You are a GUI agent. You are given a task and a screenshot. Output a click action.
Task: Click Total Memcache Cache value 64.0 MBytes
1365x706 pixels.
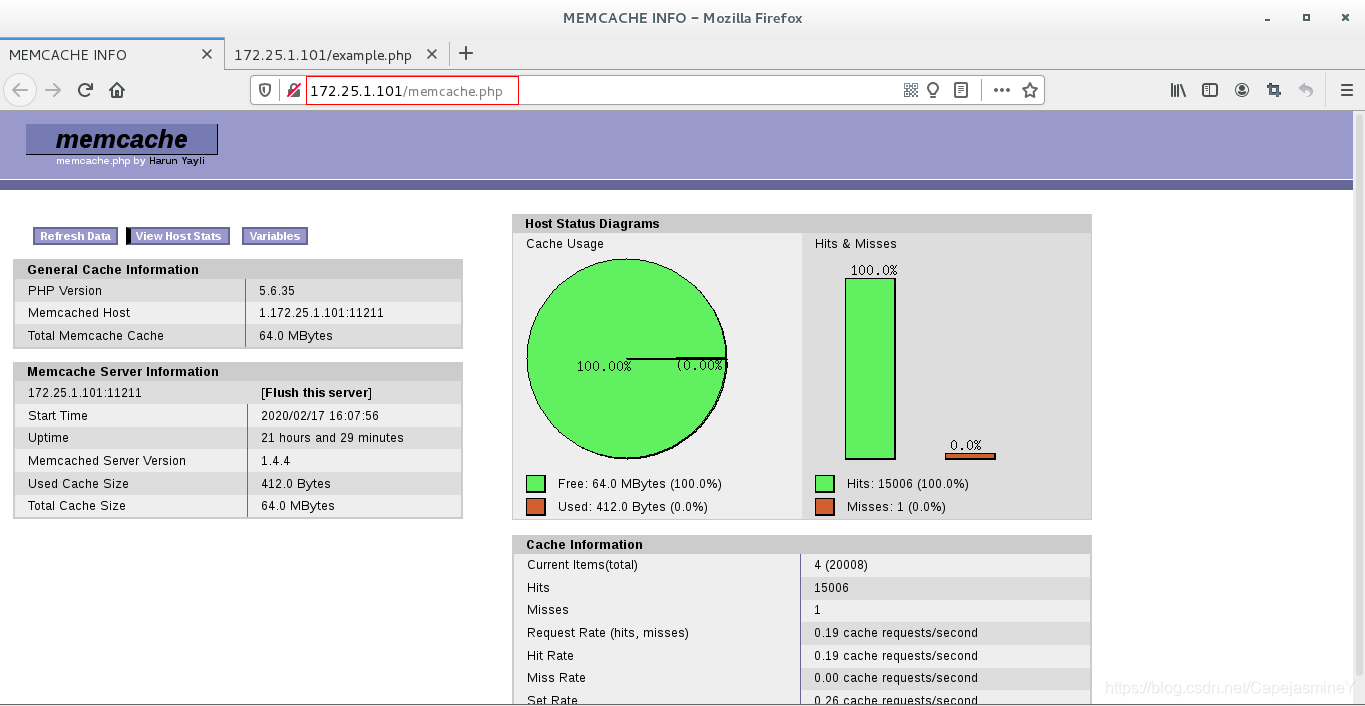point(296,336)
